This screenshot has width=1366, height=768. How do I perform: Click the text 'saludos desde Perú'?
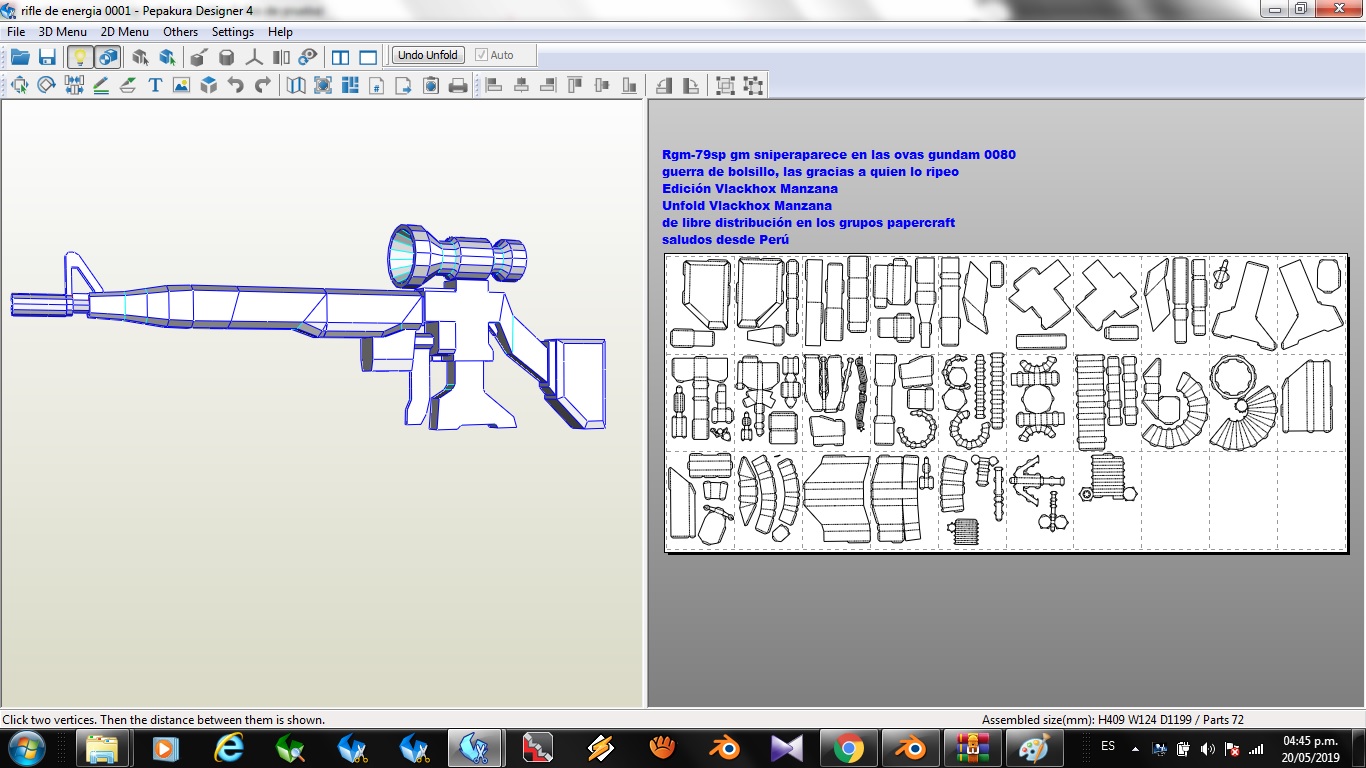click(x=725, y=240)
